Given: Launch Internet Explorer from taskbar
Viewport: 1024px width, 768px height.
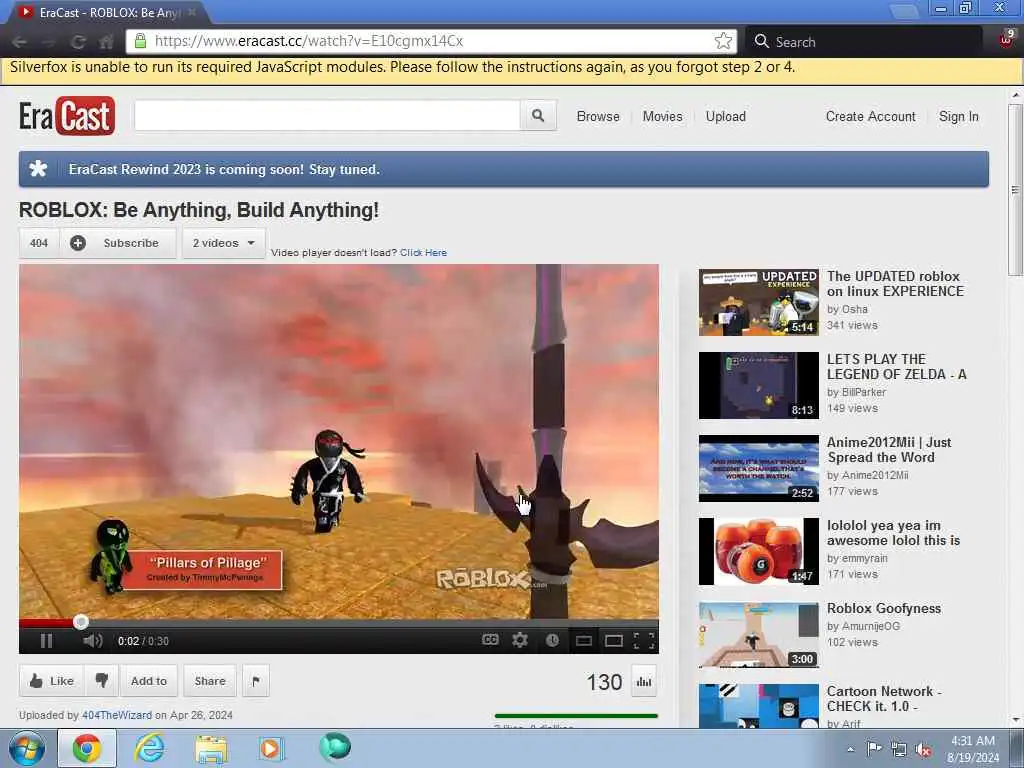Looking at the screenshot, I should coord(149,748).
